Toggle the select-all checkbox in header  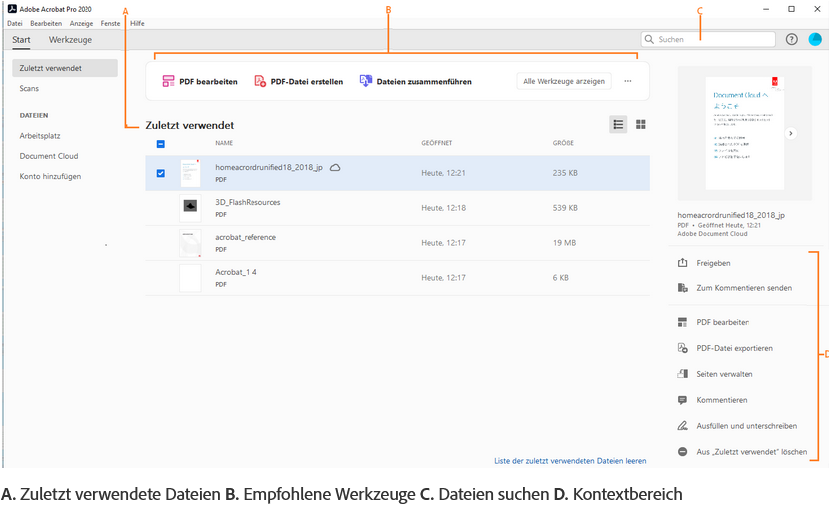pyautogui.click(x=161, y=144)
